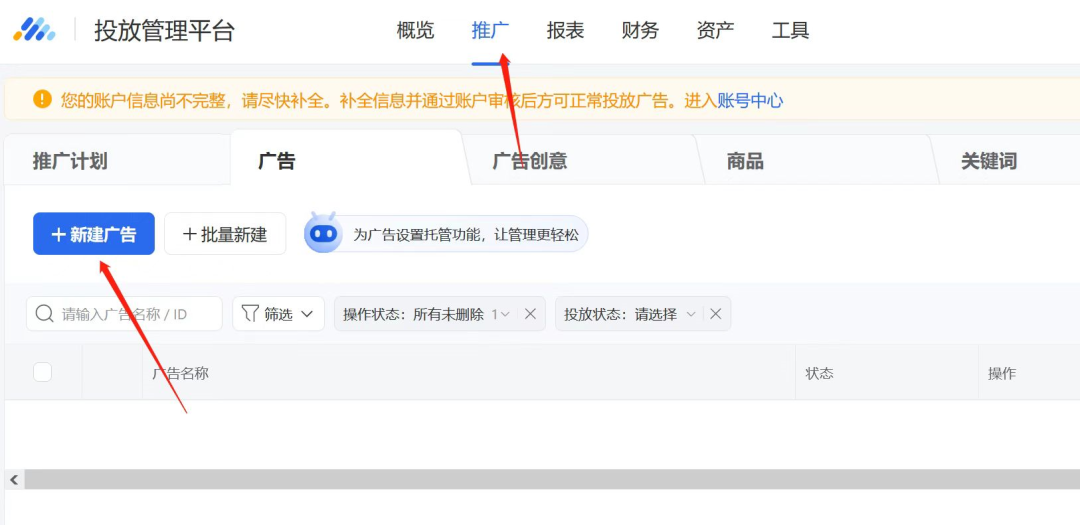Toggle the select-all checkbox in table header
The image size is (1080, 525).
[42, 372]
